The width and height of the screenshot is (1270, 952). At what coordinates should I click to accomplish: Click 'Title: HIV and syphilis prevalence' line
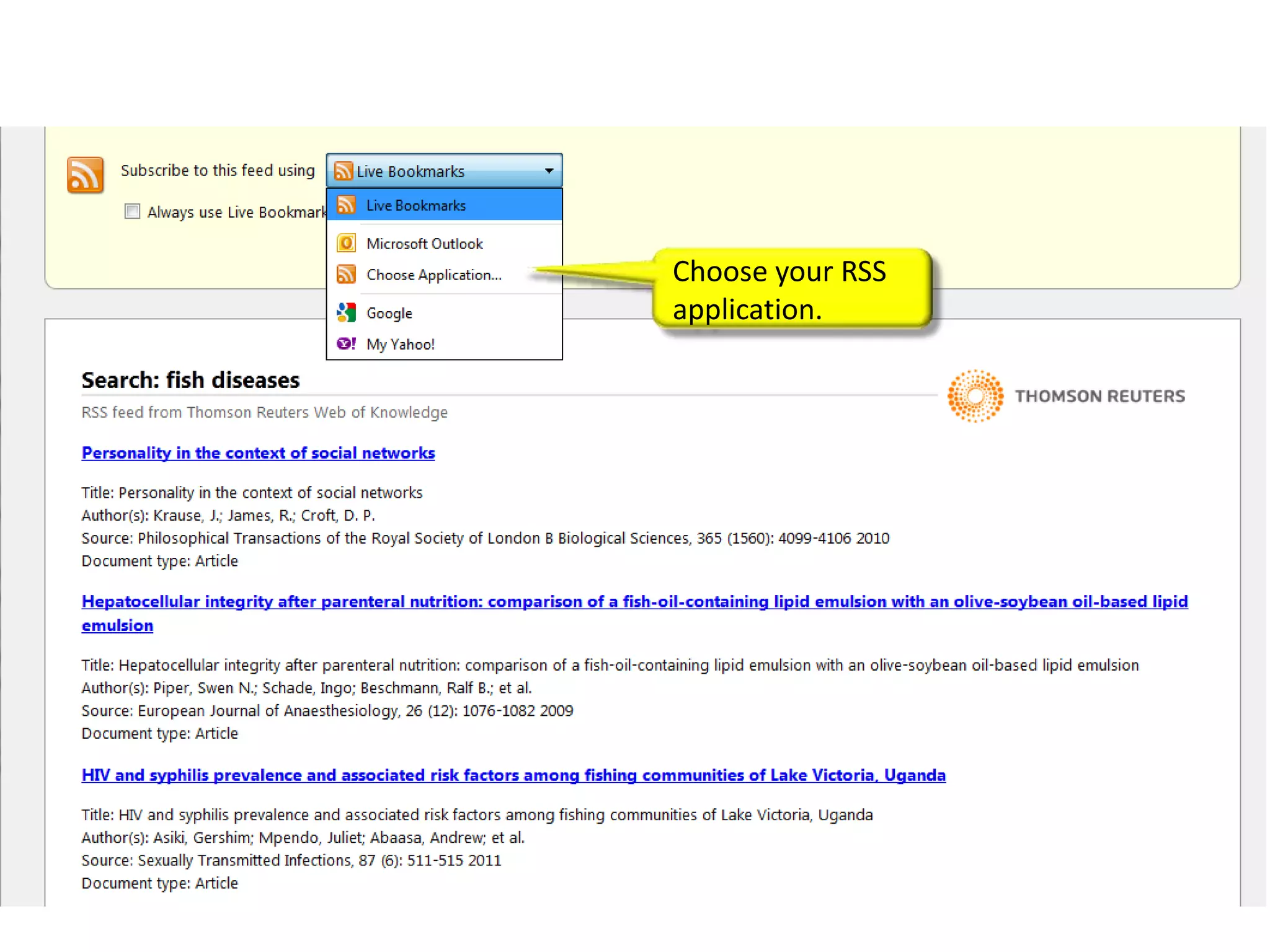pos(477,815)
